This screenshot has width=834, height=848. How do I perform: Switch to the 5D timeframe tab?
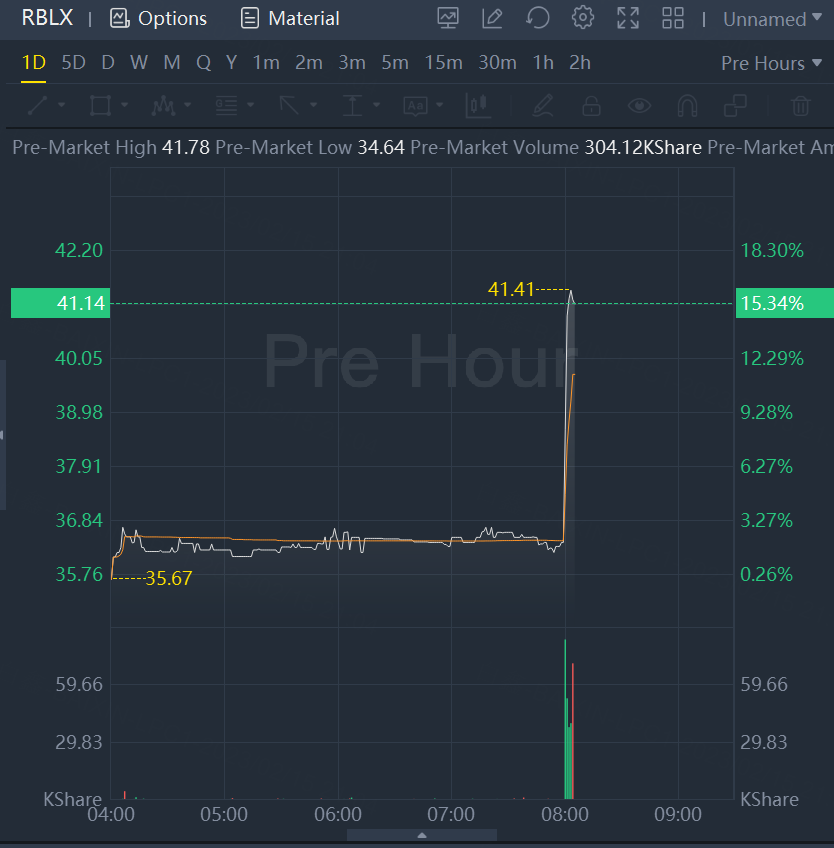pyautogui.click(x=74, y=63)
